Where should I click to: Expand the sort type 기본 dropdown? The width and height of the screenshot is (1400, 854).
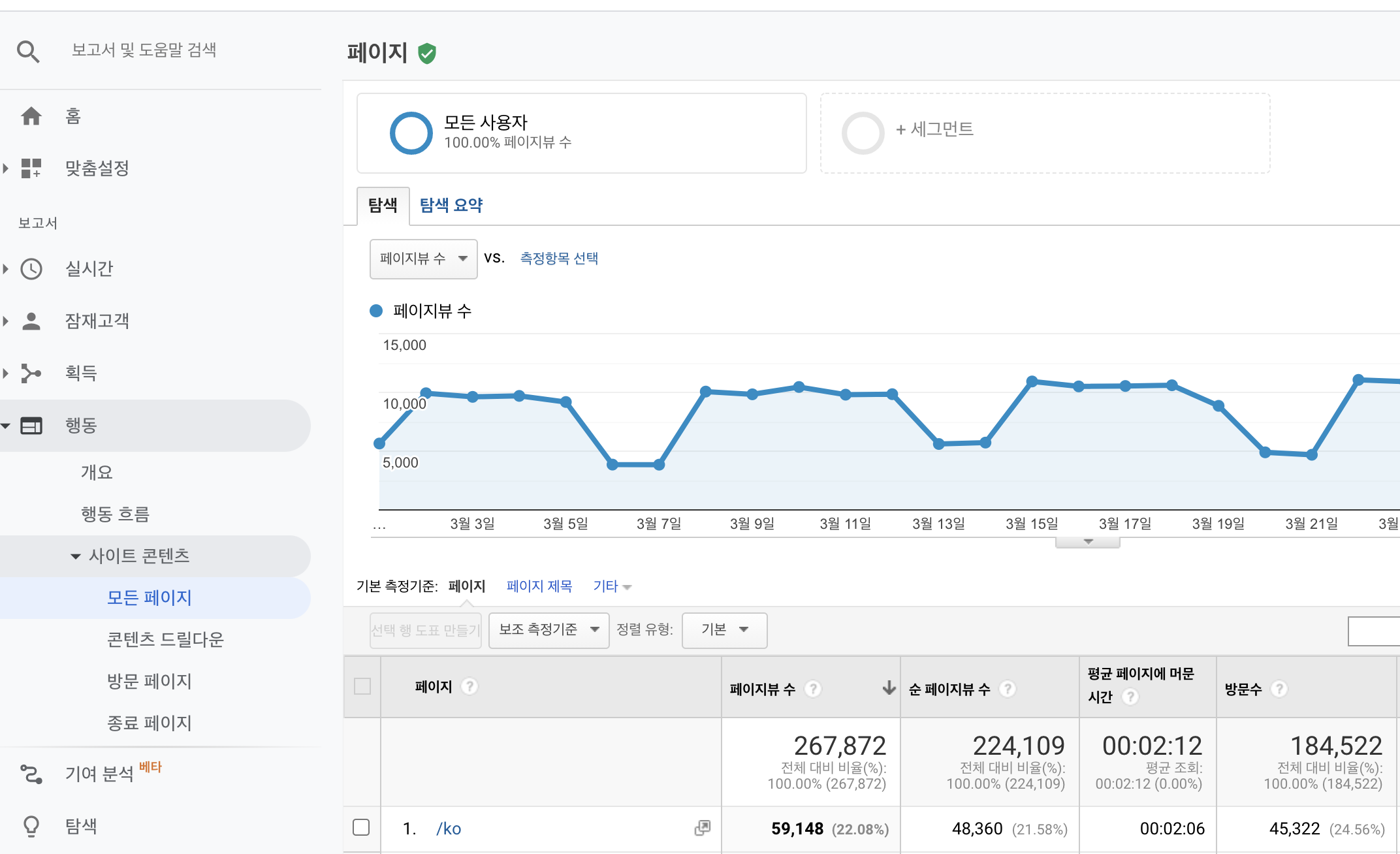(724, 629)
